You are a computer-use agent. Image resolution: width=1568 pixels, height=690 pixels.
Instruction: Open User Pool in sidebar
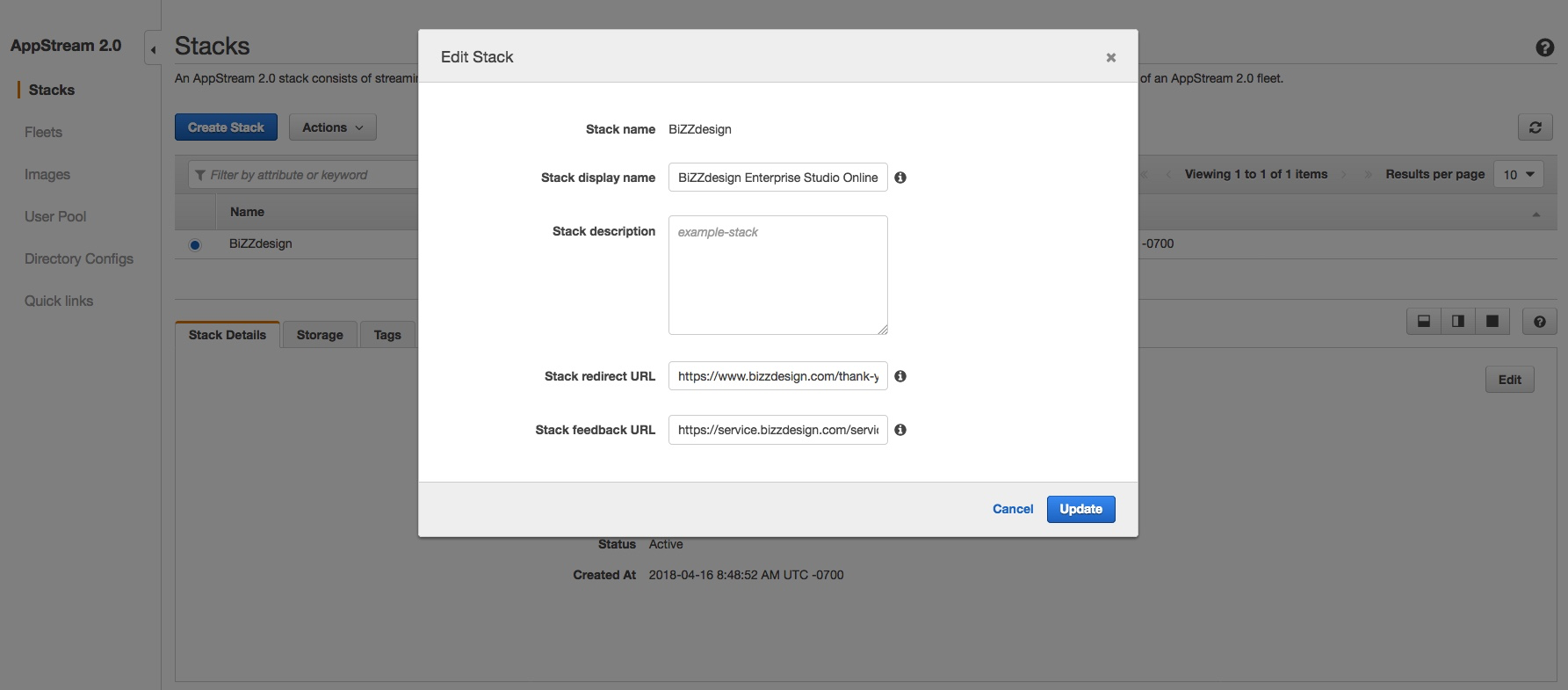(55, 216)
